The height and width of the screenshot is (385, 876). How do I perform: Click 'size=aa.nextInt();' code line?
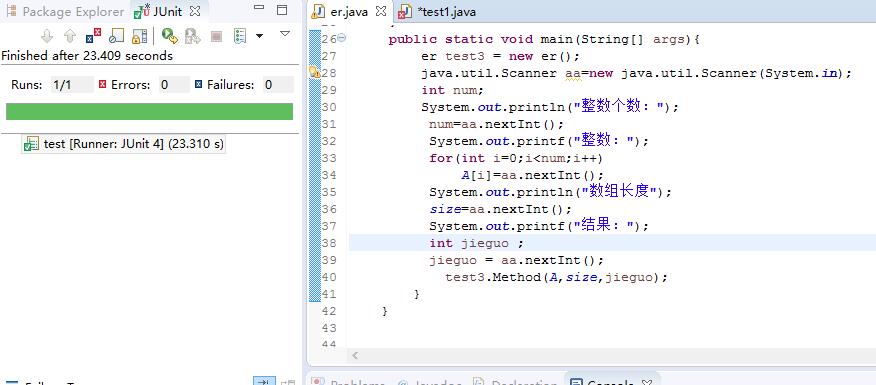pyautogui.click(x=500, y=210)
